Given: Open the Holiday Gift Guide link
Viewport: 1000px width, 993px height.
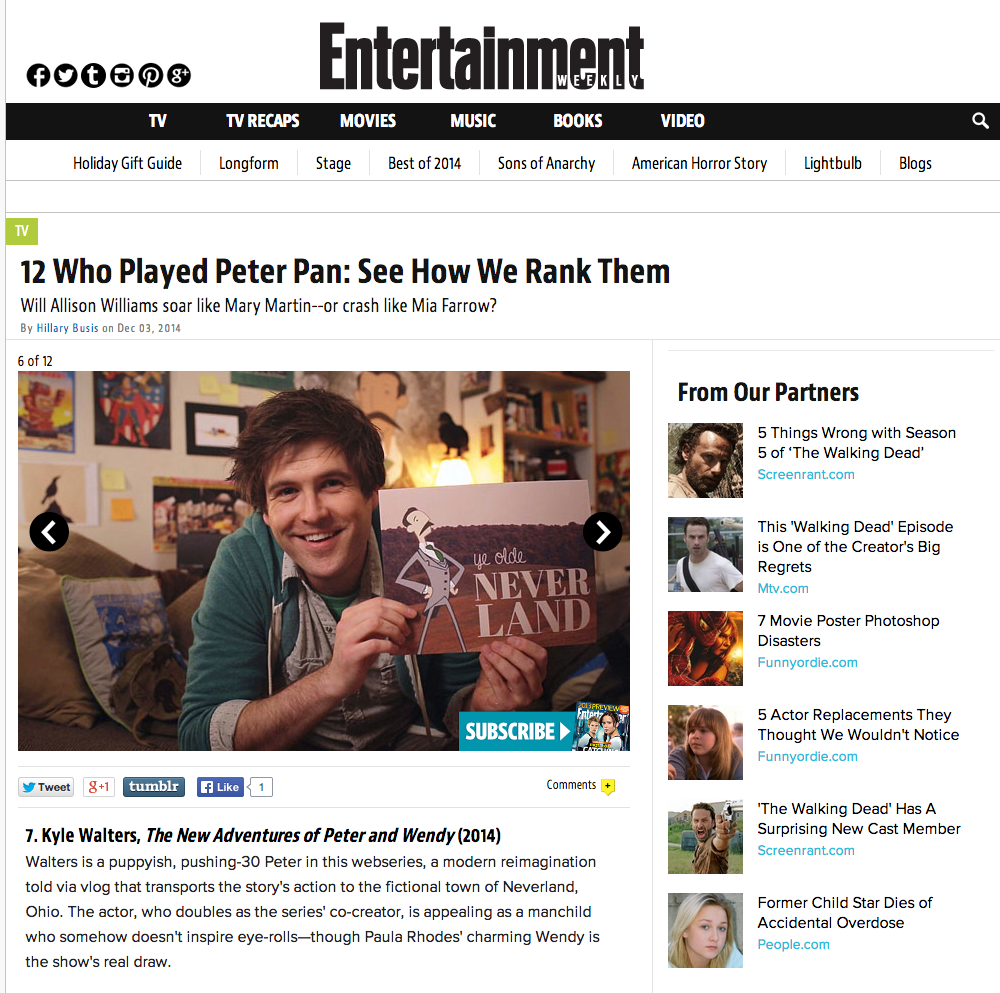Looking at the screenshot, I should (128, 163).
